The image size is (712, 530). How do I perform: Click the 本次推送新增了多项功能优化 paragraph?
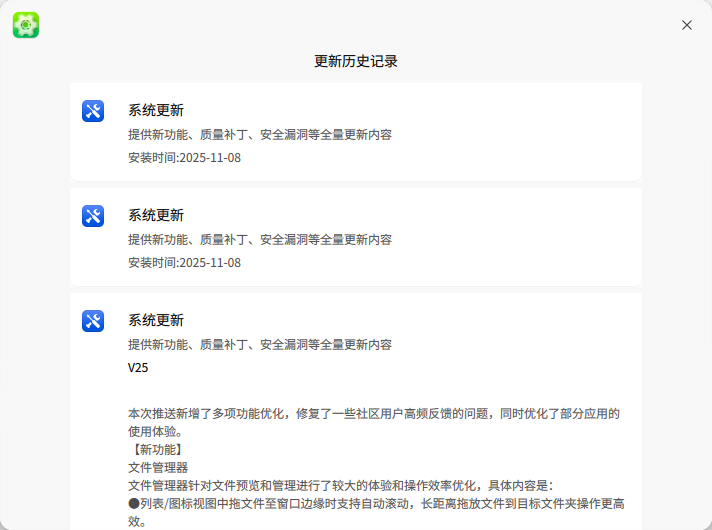pyautogui.click(x=374, y=422)
